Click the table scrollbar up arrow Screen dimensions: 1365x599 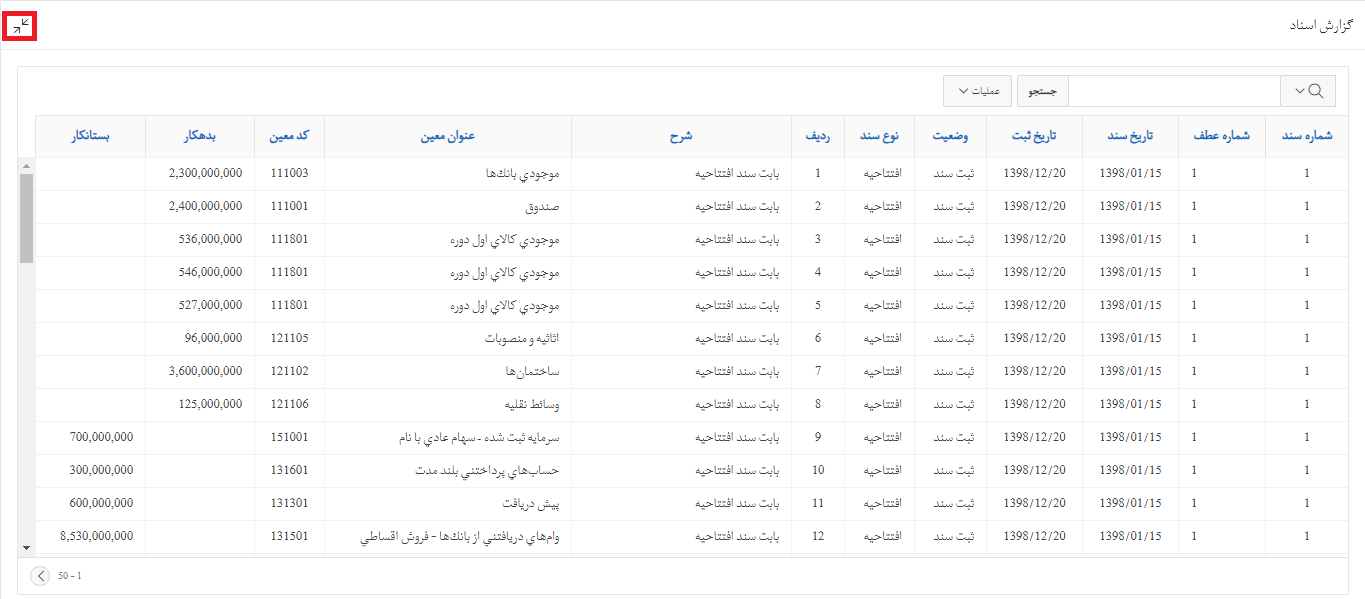26,166
